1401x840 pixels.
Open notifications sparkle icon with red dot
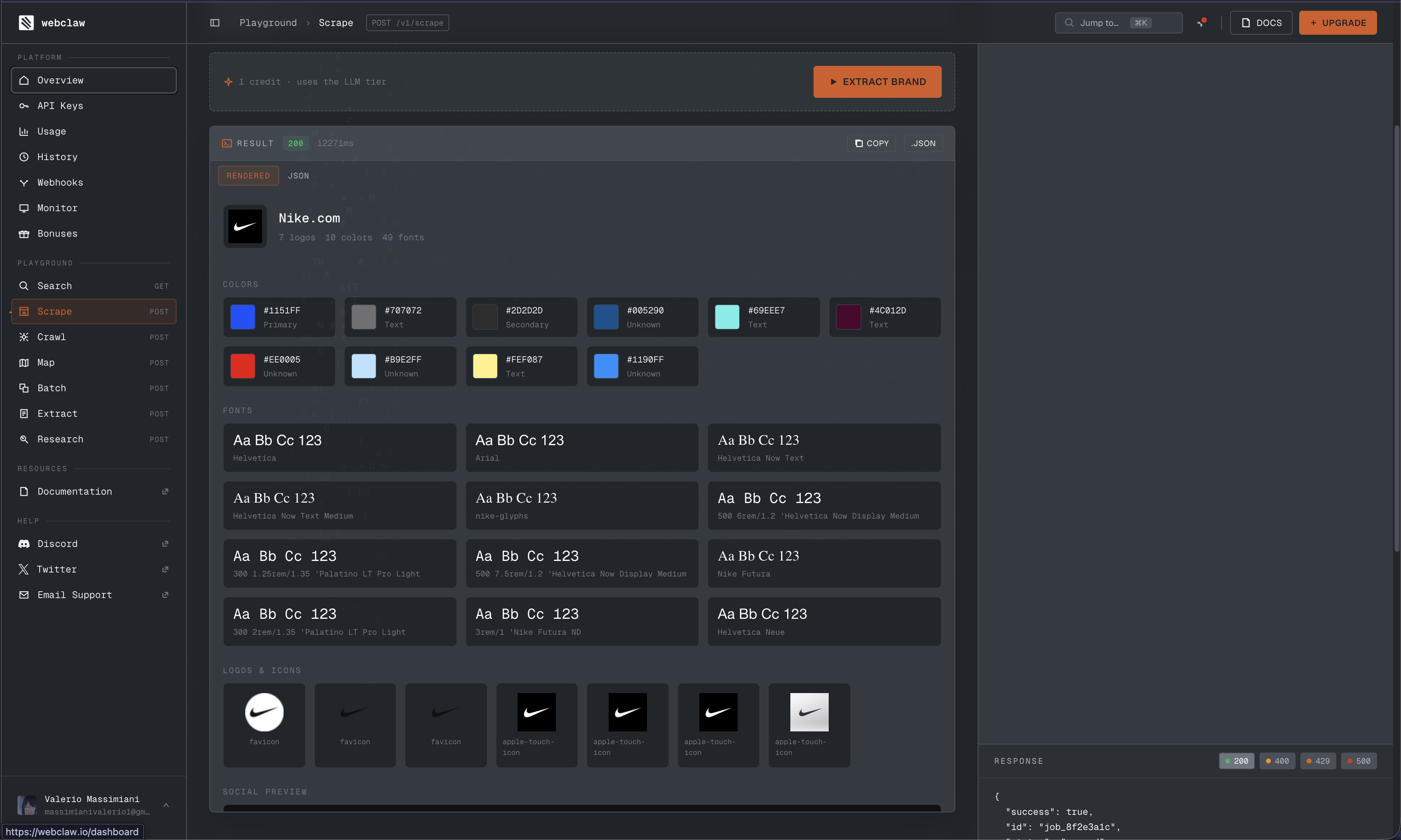[x=1201, y=23]
